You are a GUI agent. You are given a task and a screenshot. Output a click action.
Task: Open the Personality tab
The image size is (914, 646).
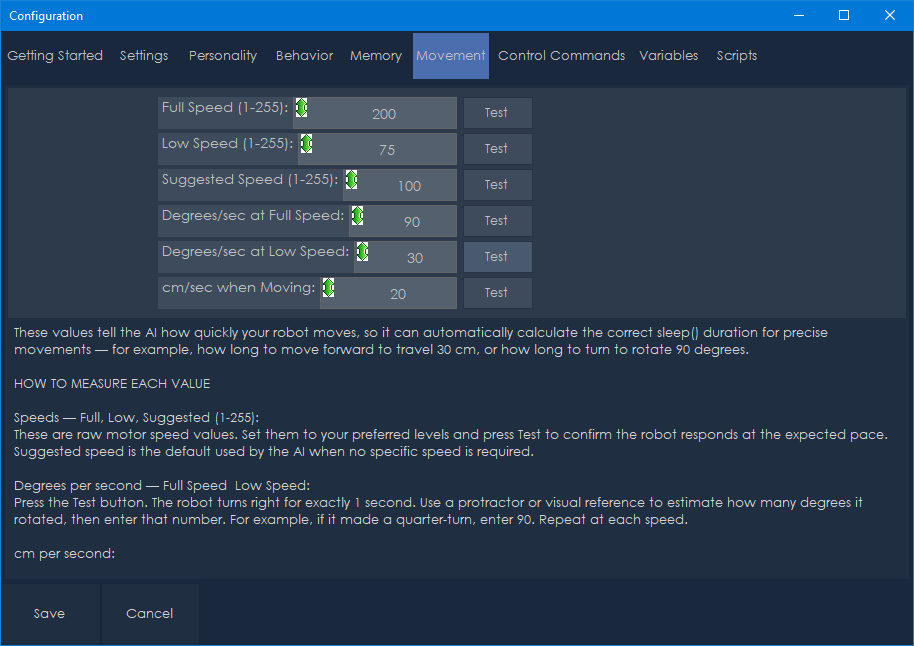click(x=222, y=56)
